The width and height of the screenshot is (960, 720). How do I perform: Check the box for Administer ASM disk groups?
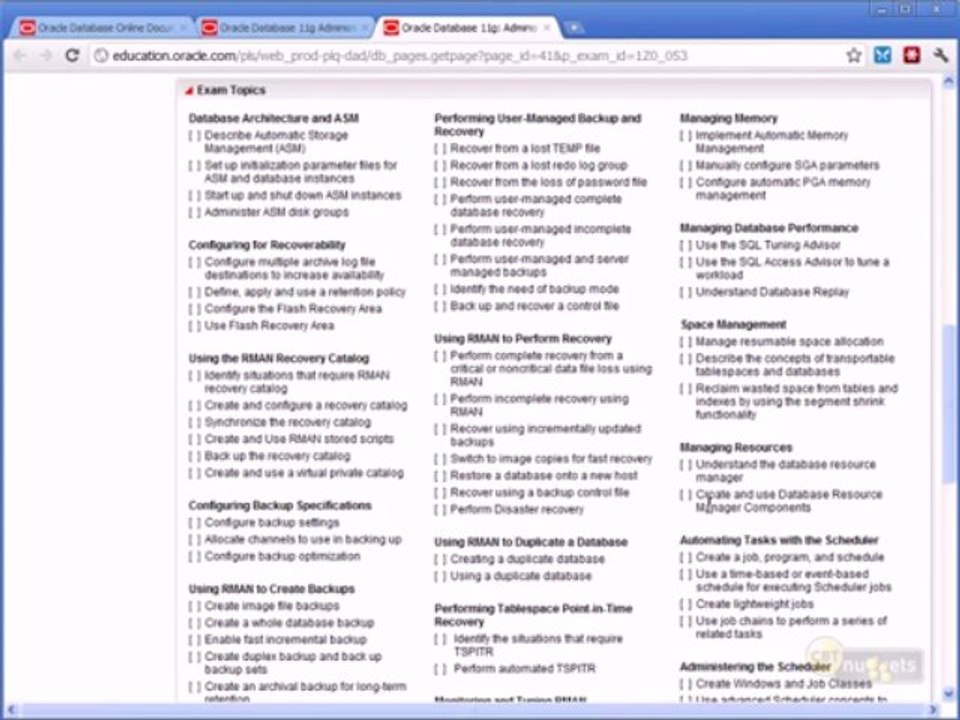coord(195,212)
